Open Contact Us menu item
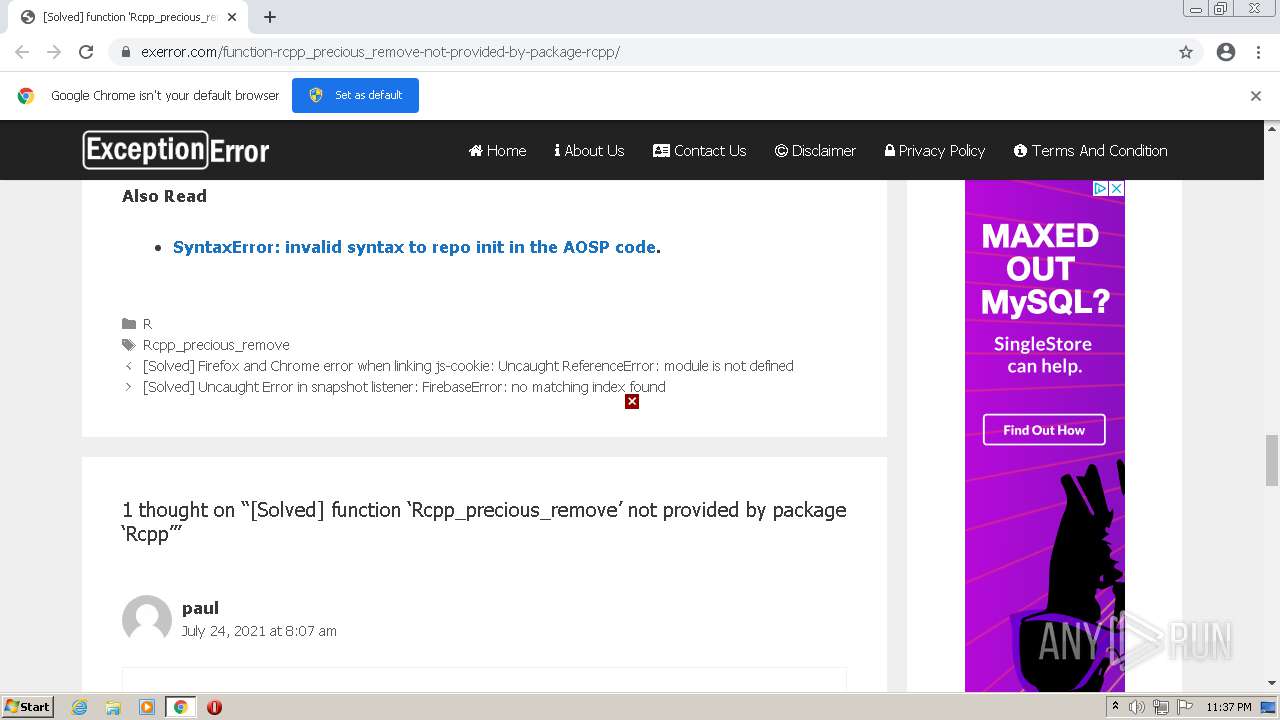 click(699, 150)
